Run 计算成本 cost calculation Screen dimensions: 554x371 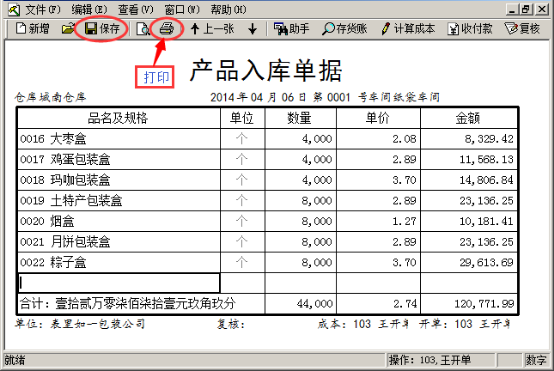pyautogui.click(x=408, y=29)
